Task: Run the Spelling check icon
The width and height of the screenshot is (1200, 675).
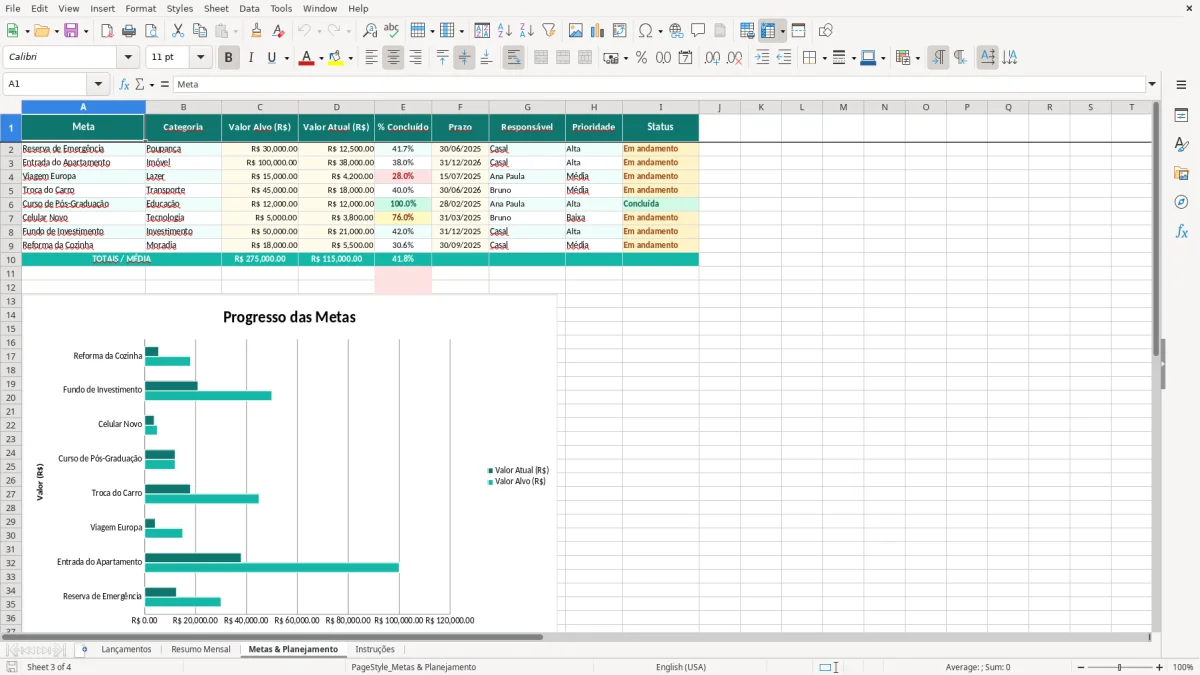Action: [391, 31]
